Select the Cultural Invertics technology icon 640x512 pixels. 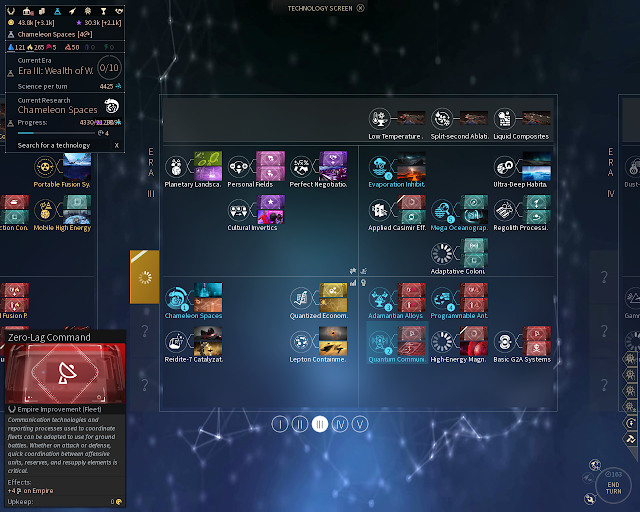coord(238,210)
